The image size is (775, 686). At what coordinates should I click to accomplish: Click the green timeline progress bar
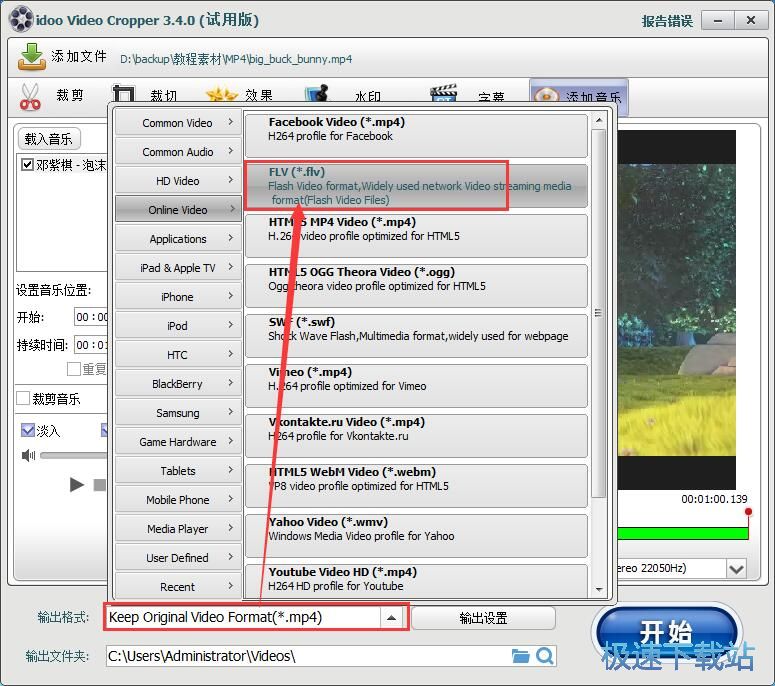[x=682, y=533]
